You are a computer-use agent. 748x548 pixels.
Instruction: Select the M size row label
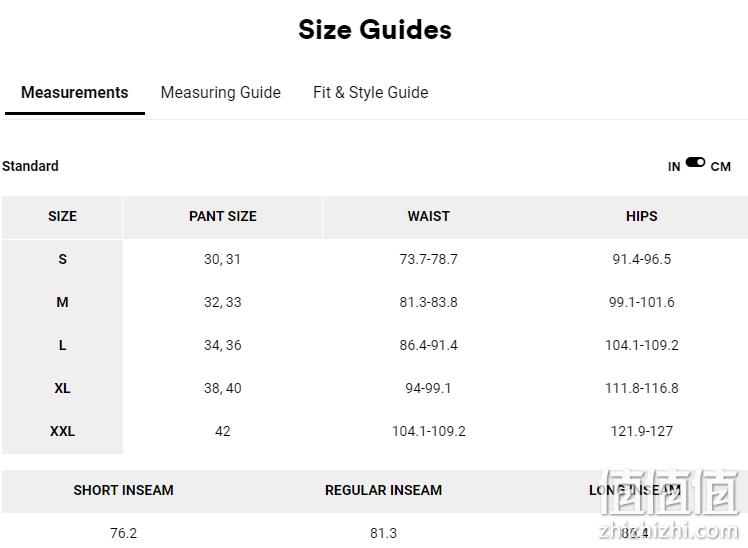pos(62,302)
